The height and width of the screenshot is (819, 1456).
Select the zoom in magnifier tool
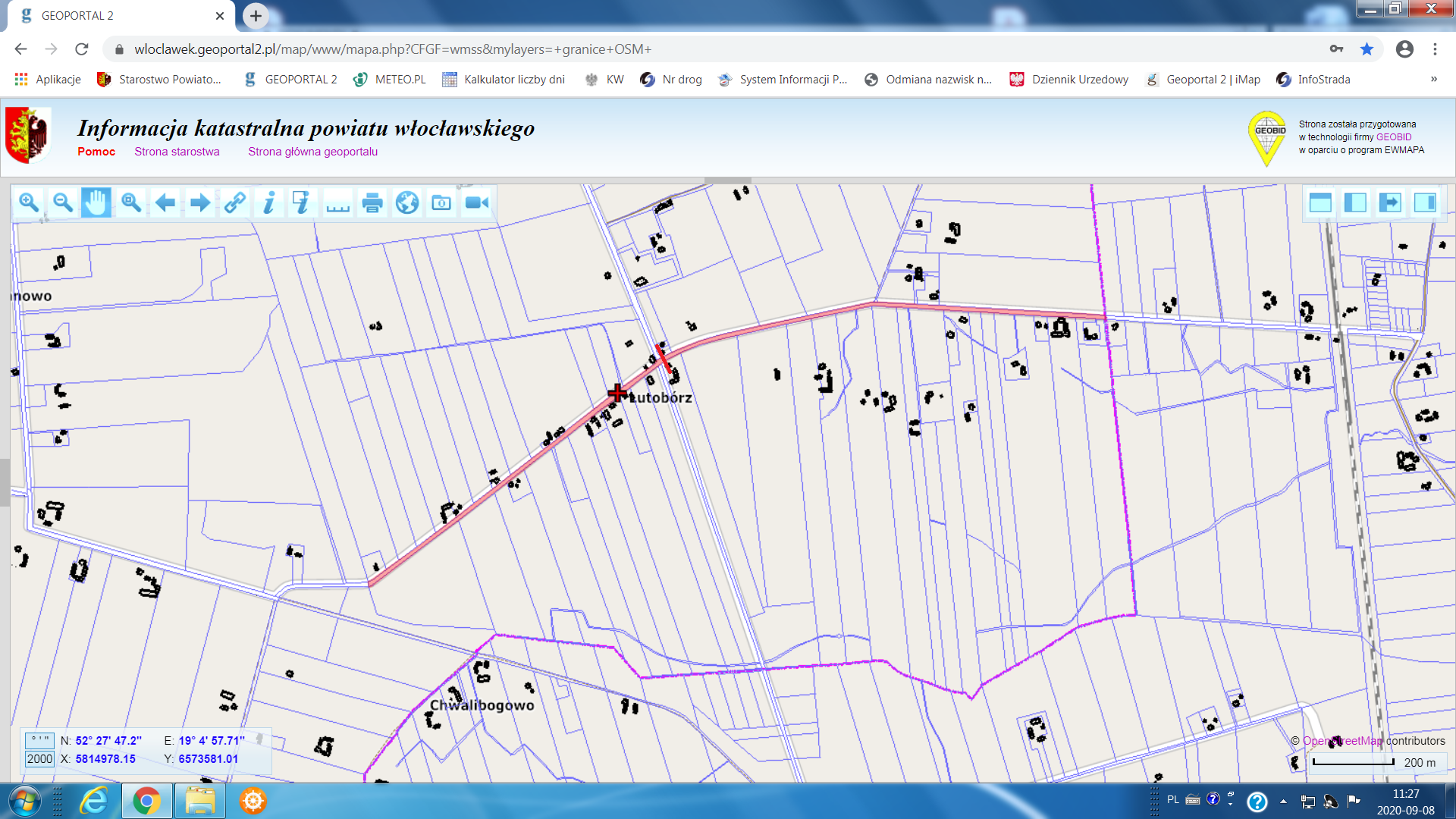29,202
